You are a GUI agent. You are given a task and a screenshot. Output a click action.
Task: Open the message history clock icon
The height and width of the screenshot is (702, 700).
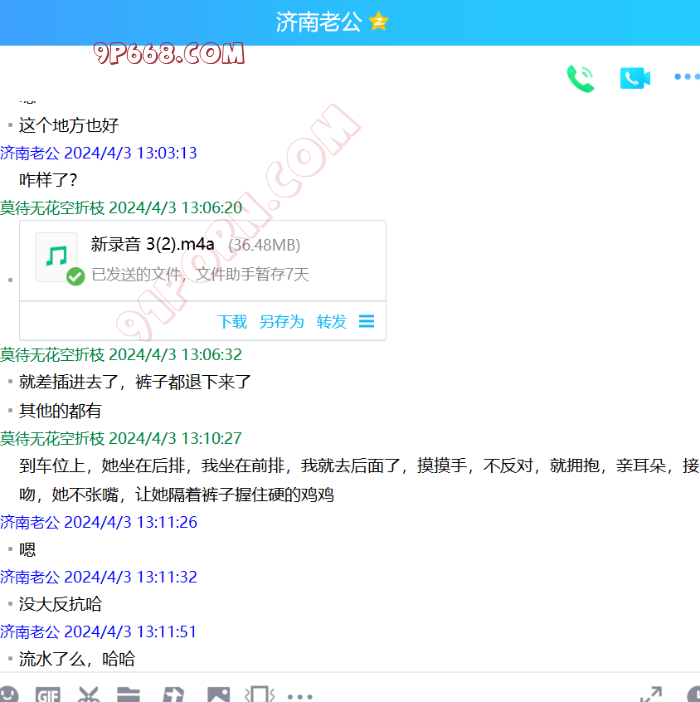(693, 694)
